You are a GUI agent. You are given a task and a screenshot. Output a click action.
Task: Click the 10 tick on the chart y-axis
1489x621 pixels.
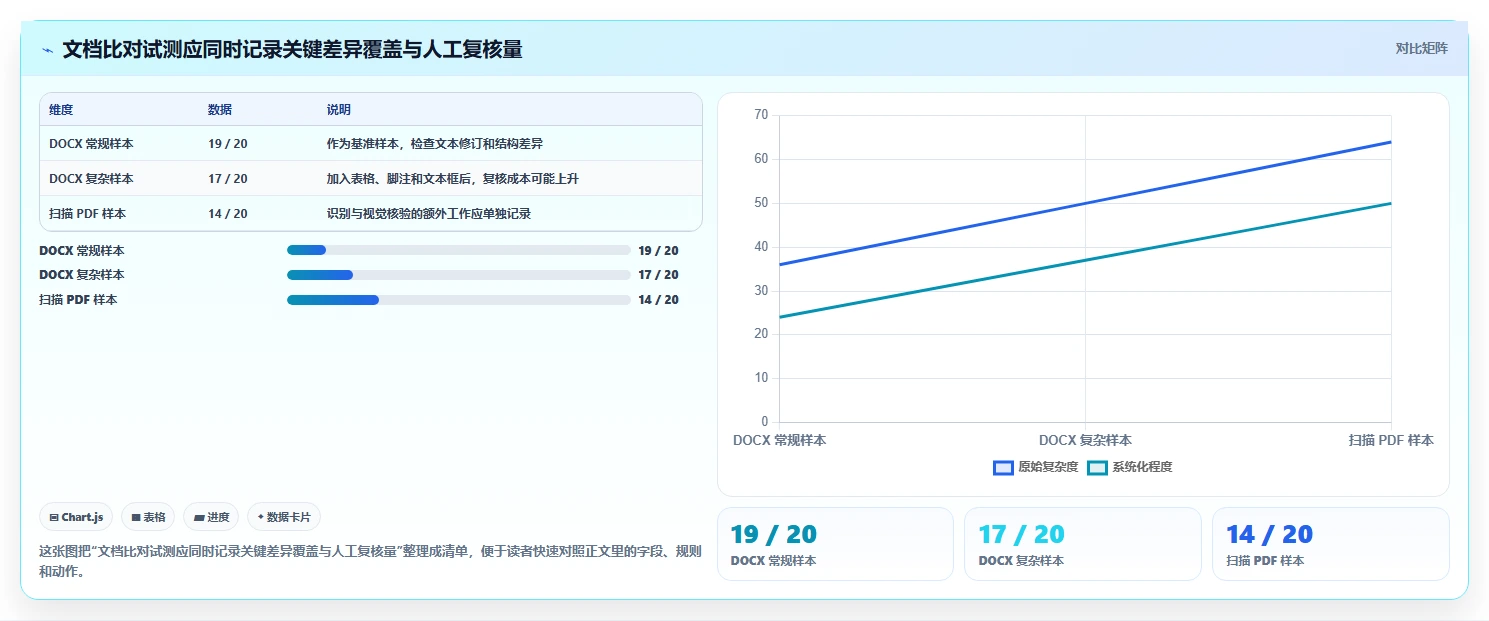pyautogui.click(x=761, y=378)
